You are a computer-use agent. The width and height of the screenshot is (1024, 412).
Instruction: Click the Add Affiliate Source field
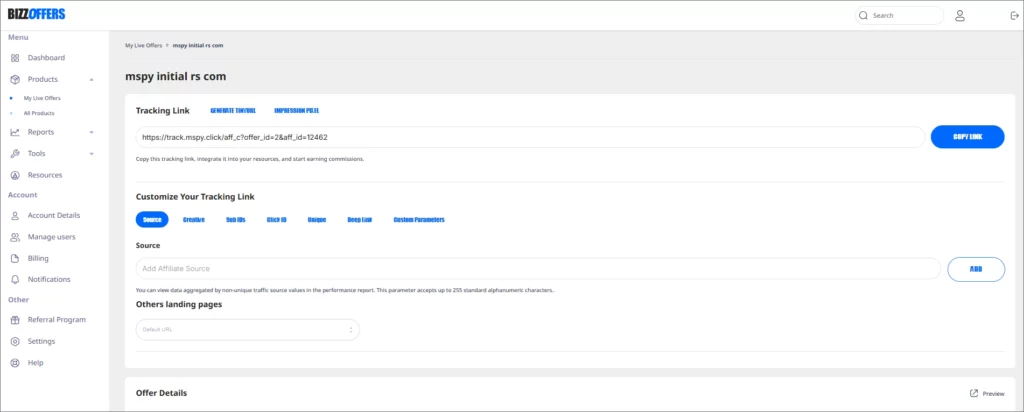coord(538,268)
